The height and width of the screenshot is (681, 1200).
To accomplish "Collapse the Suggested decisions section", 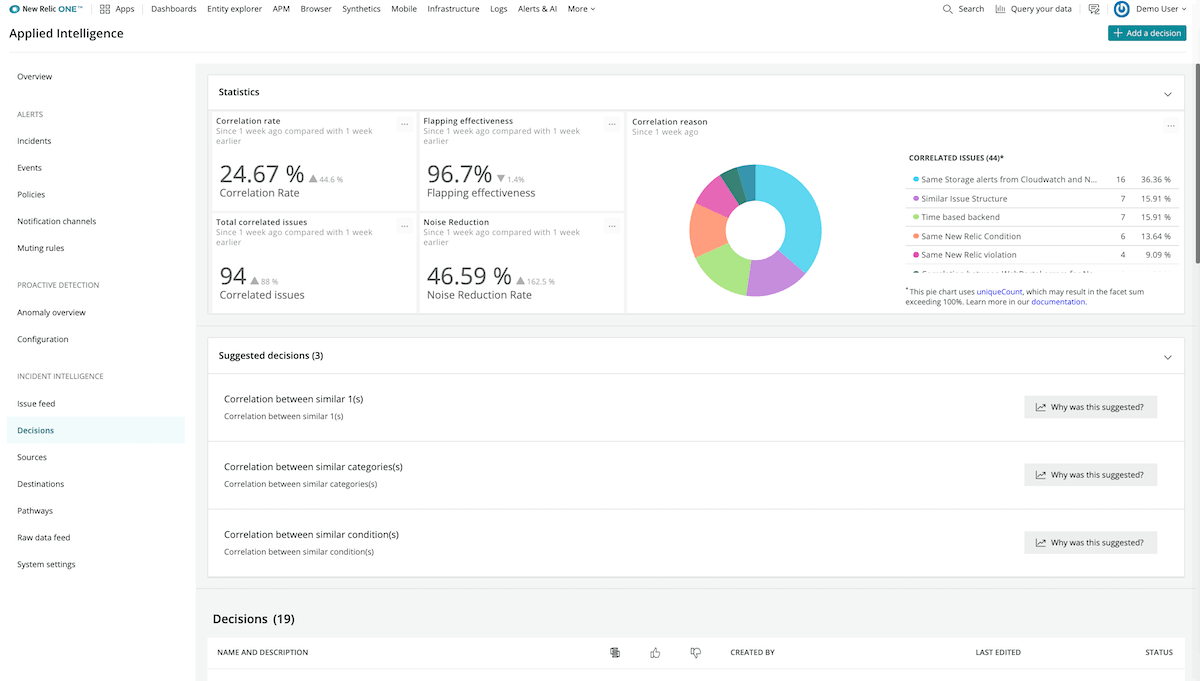I will point(1167,356).
